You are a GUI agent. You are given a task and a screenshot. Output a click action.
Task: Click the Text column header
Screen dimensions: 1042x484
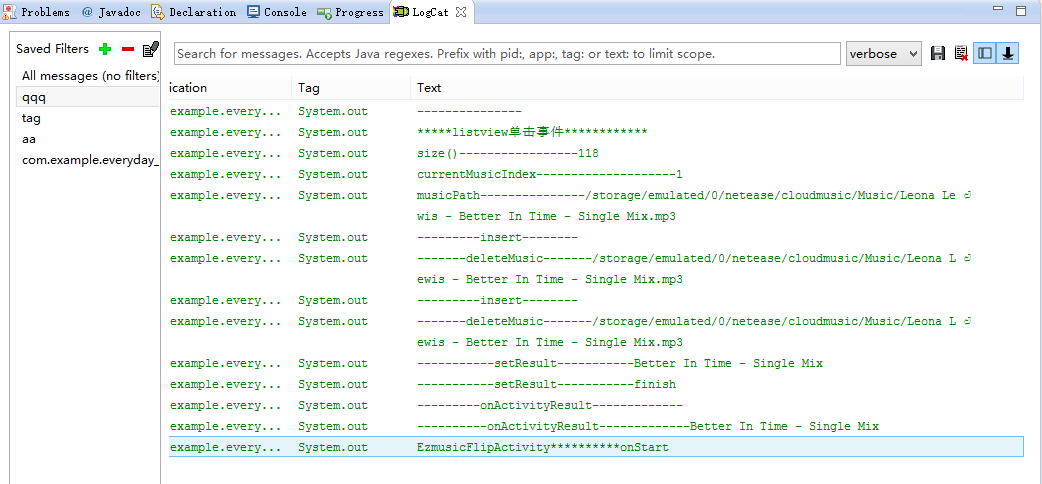(717, 88)
